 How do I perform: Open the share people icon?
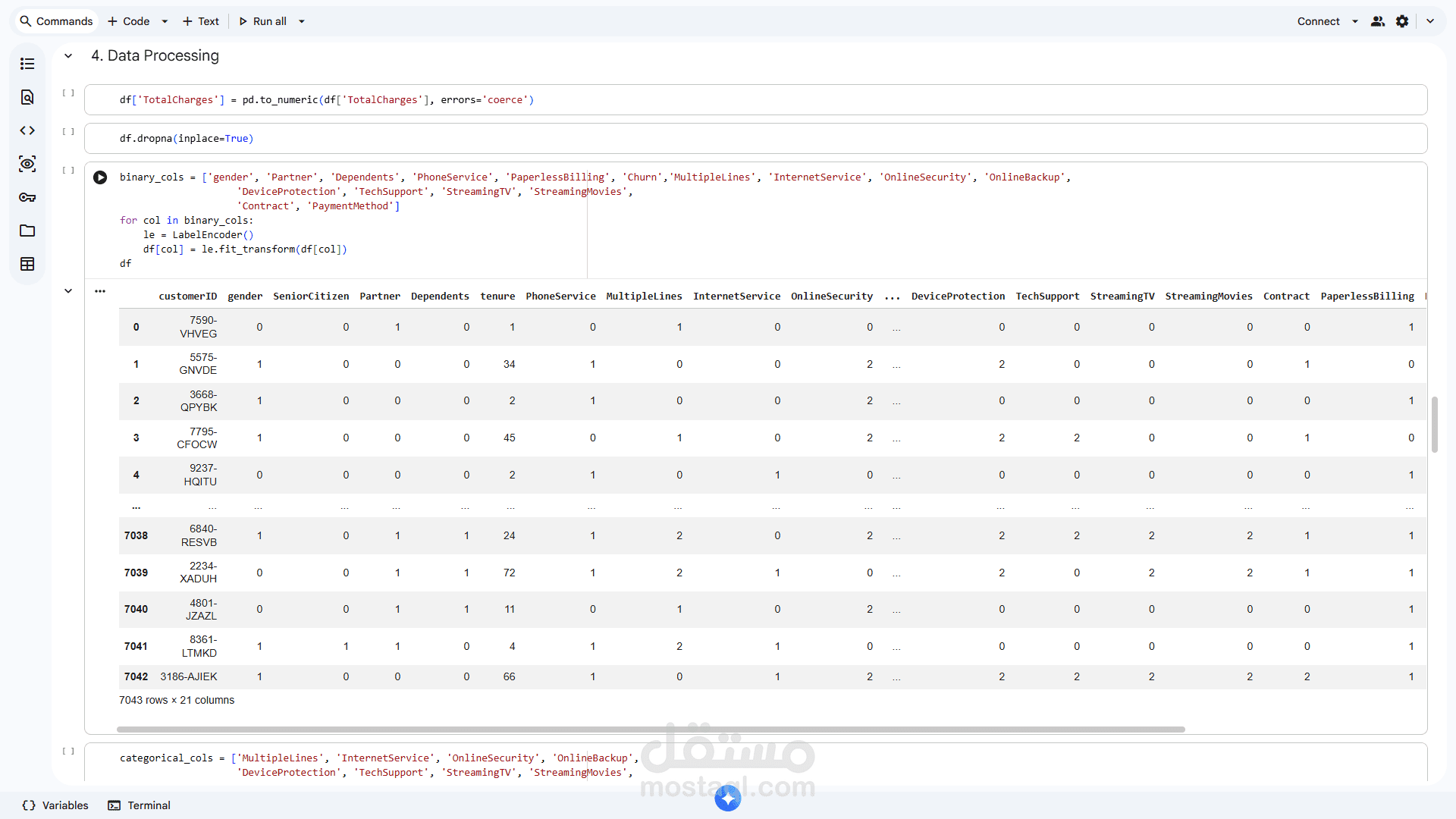1378,21
